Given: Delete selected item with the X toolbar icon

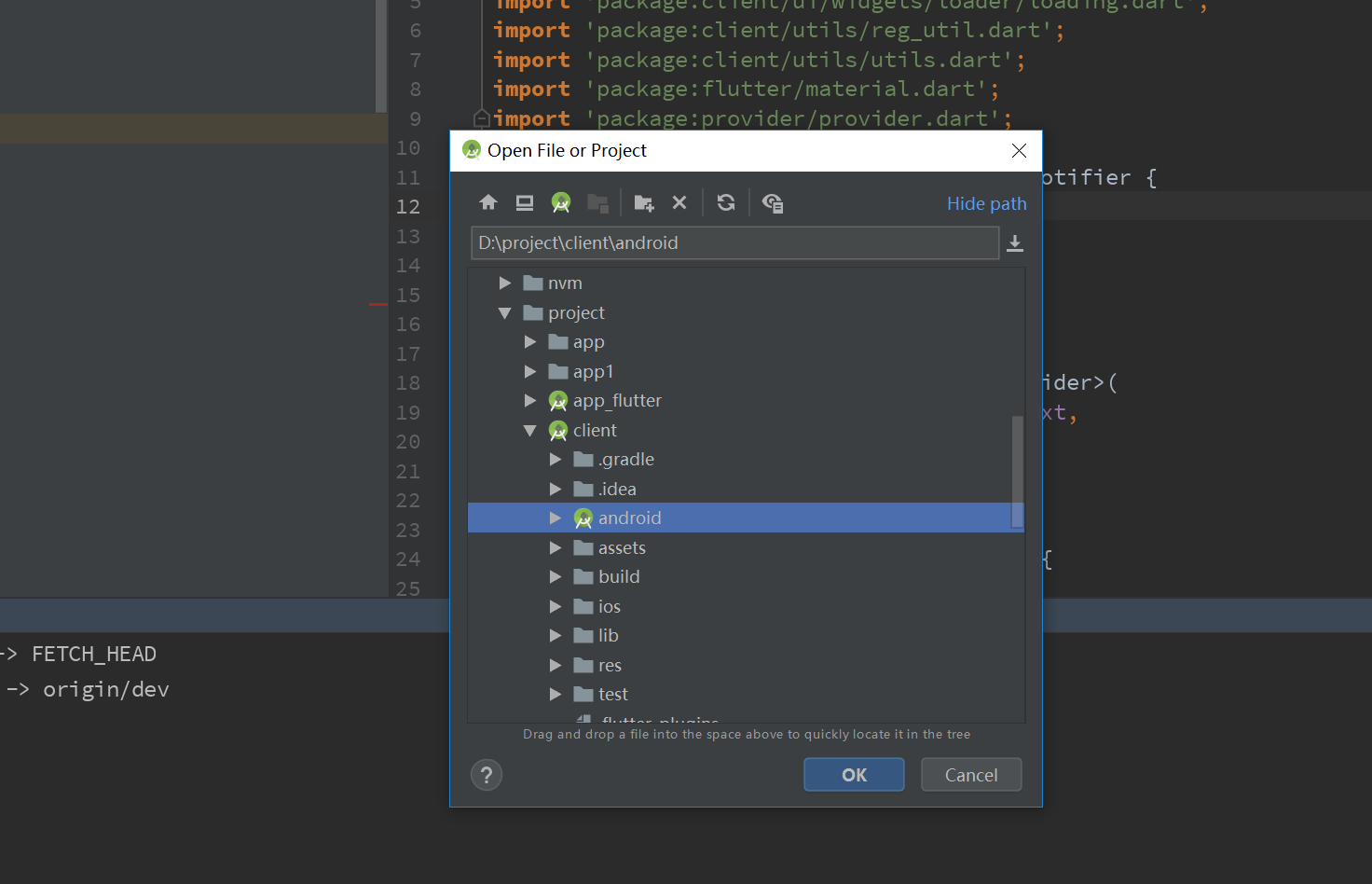Looking at the screenshot, I should click(x=679, y=202).
